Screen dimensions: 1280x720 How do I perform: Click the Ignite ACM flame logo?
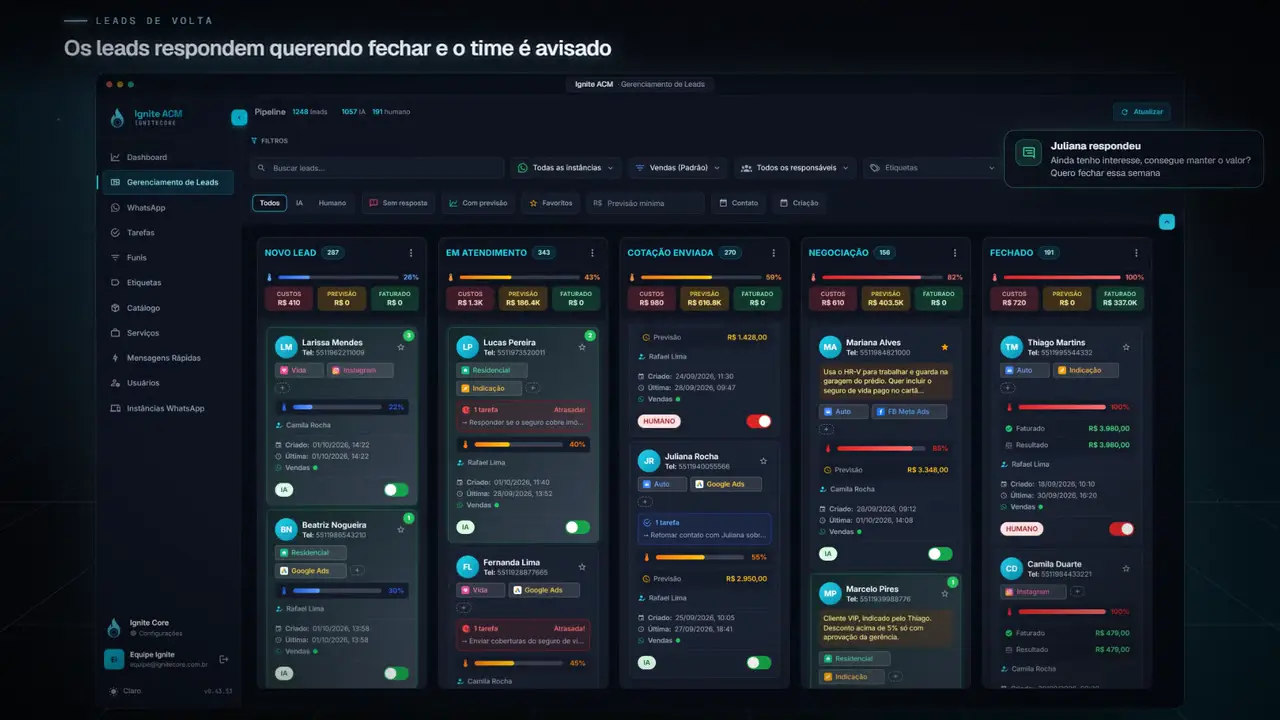pyautogui.click(x=118, y=118)
